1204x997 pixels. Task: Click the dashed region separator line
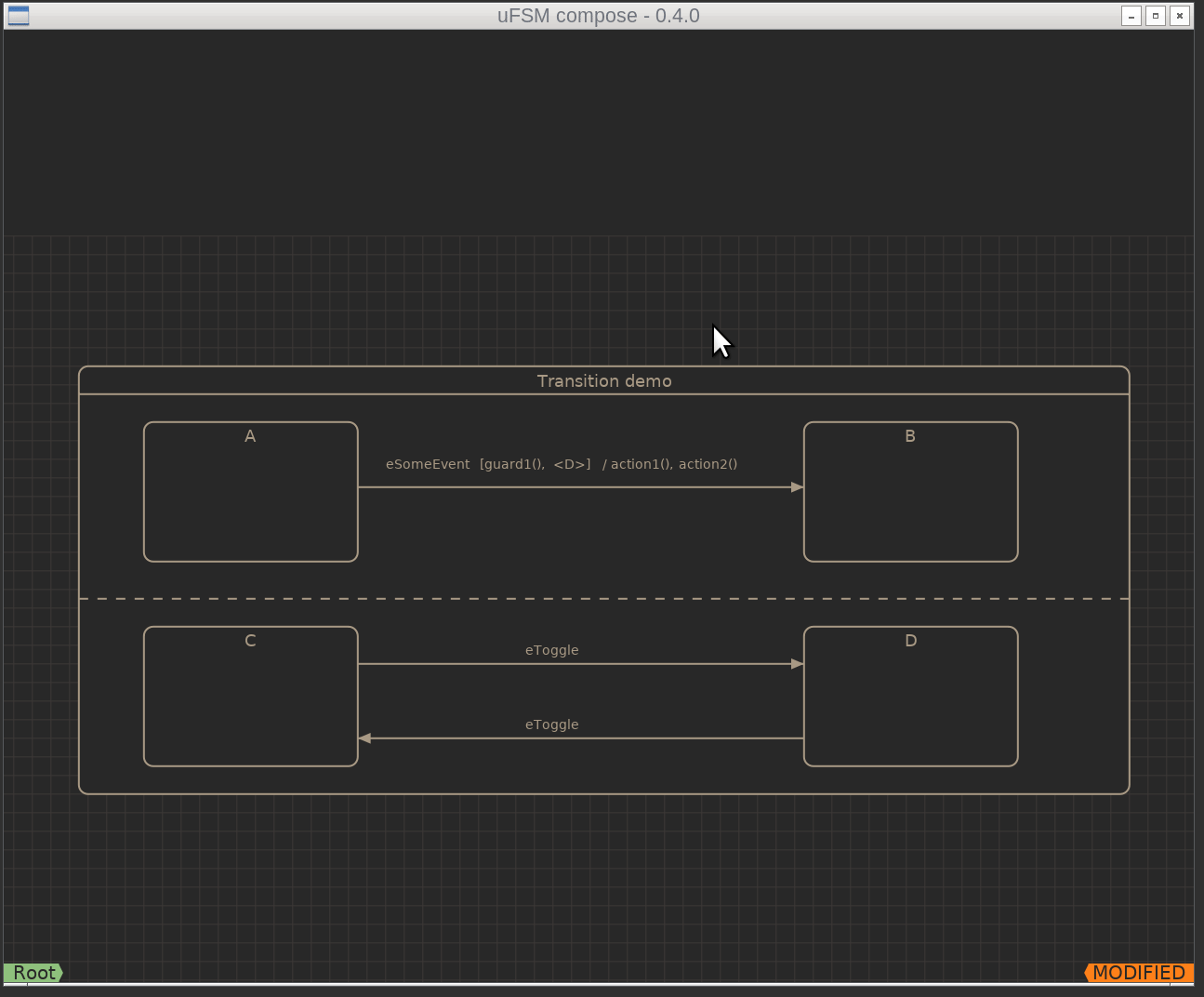coord(604,599)
